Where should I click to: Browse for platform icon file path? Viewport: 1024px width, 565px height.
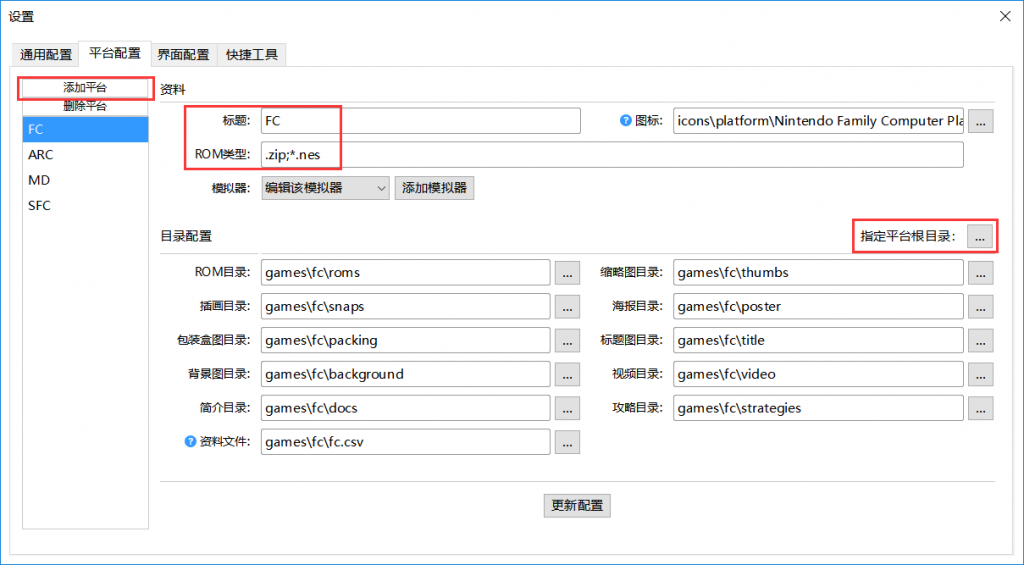click(x=980, y=121)
